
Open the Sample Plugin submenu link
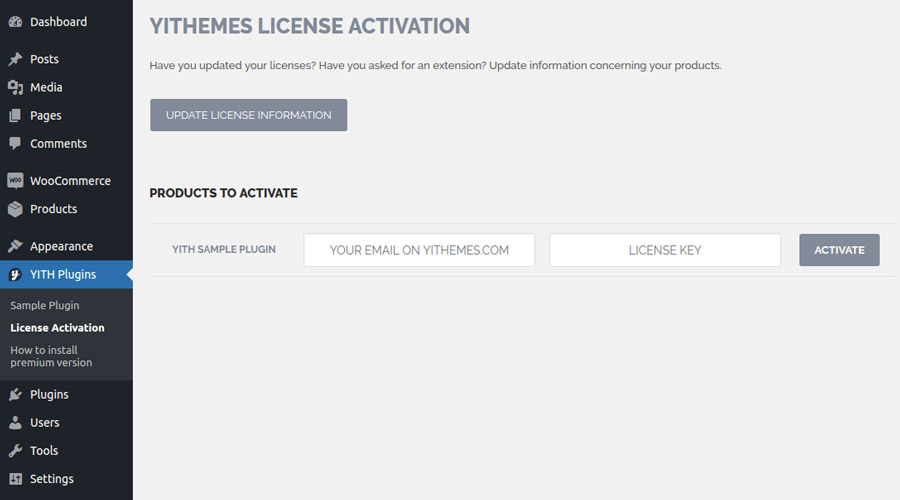pyautogui.click(x=45, y=305)
